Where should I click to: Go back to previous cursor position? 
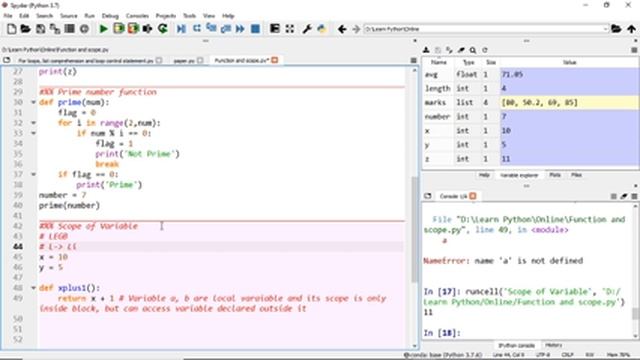(342, 29)
